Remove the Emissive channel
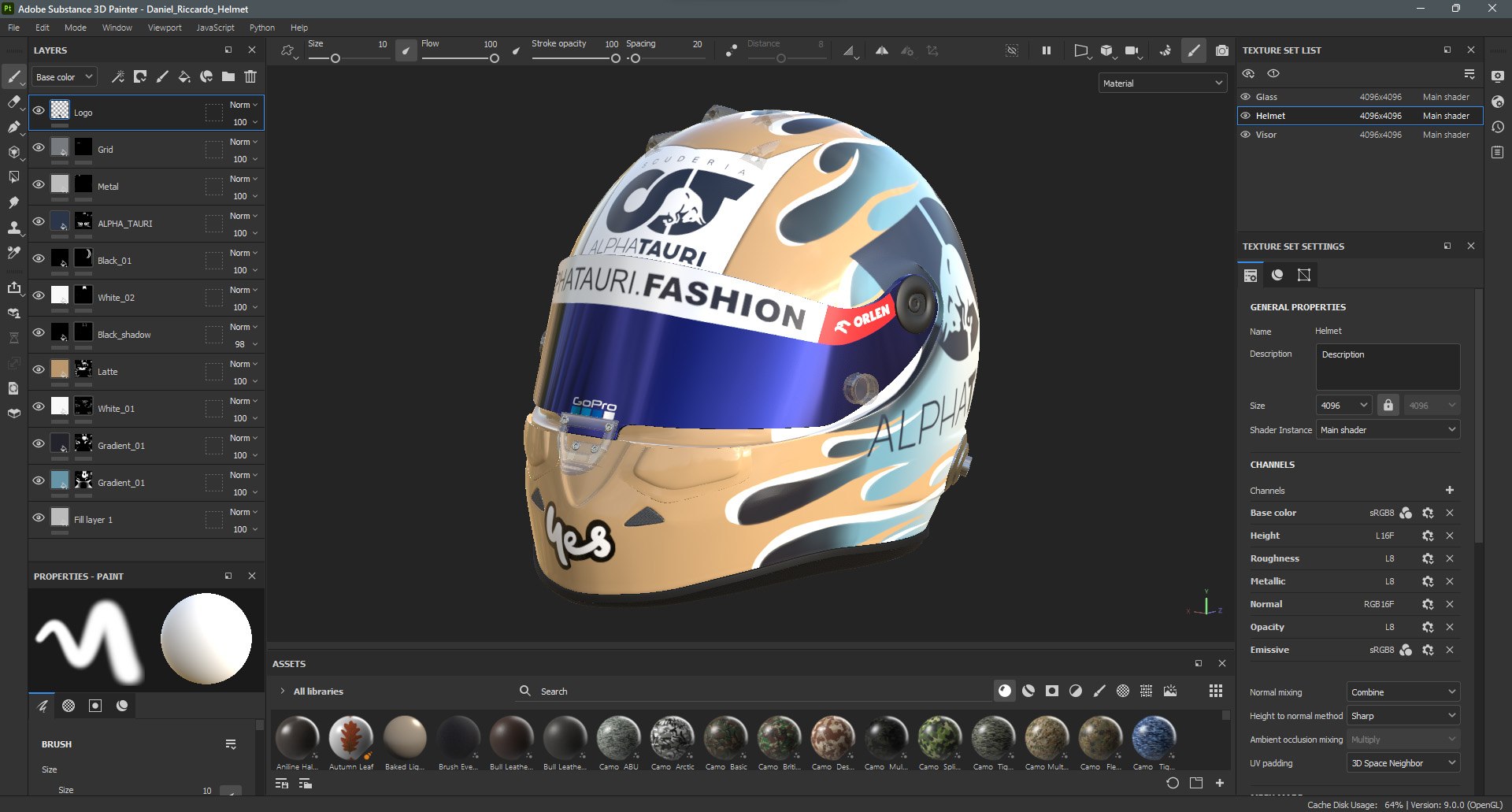1512x812 pixels. [x=1449, y=650]
